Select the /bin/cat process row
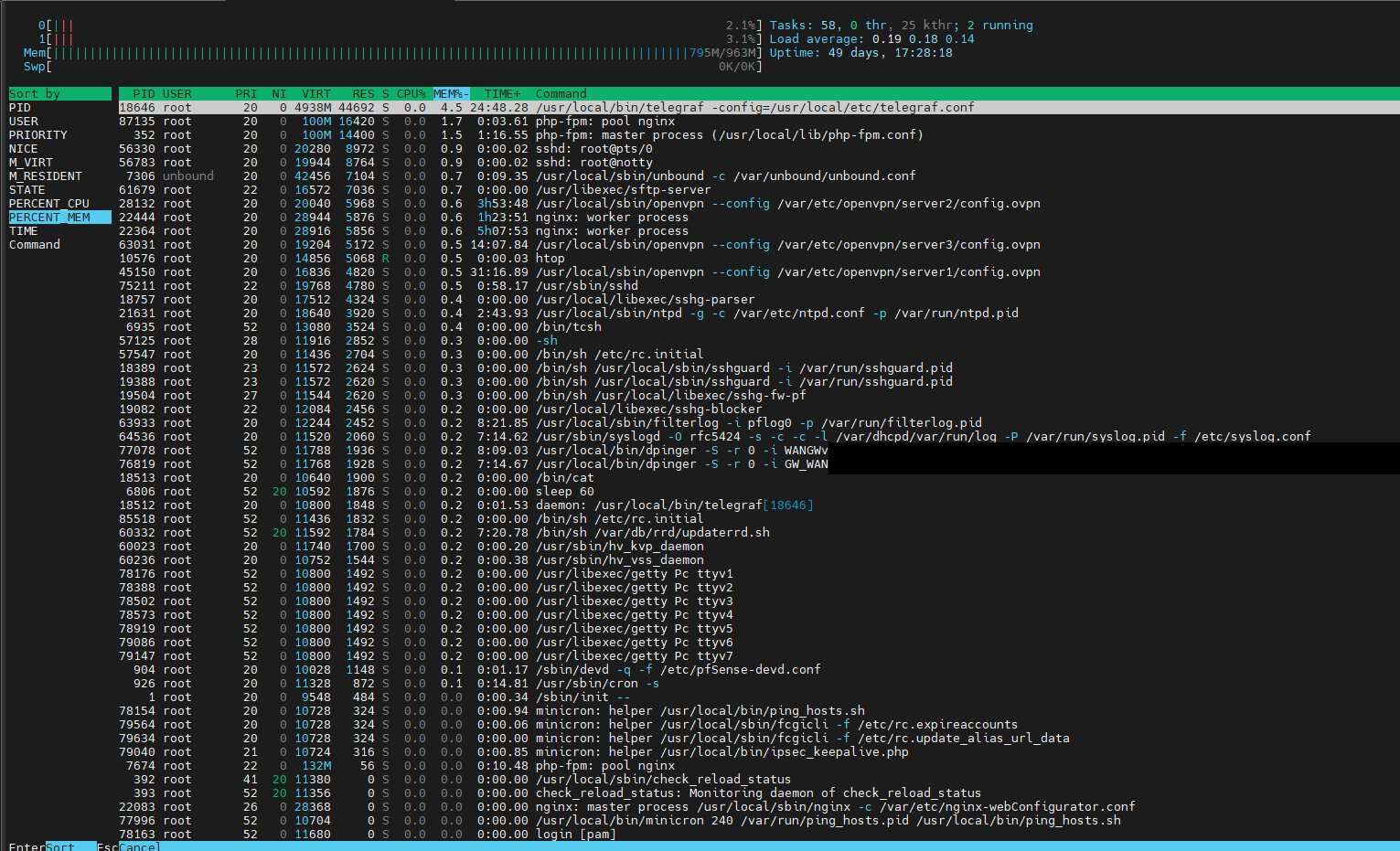This screenshot has height=851, width=1400. tap(759, 478)
